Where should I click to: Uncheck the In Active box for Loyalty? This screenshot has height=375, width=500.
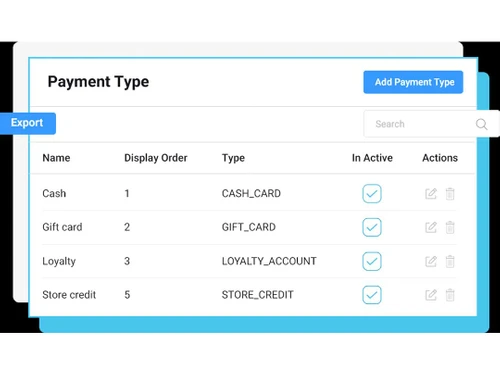click(x=372, y=261)
